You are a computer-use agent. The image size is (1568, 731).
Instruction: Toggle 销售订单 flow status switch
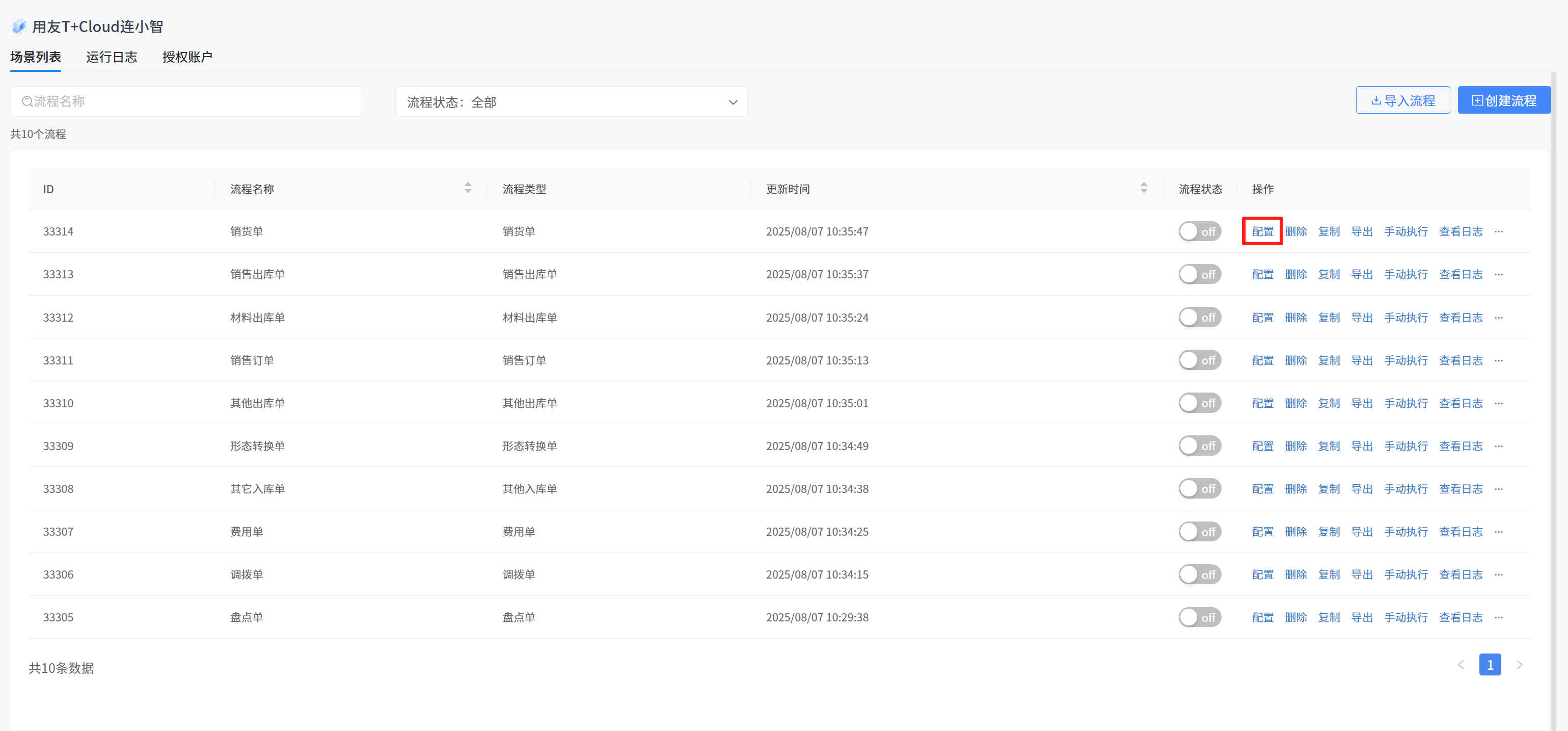tap(1200, 360)
